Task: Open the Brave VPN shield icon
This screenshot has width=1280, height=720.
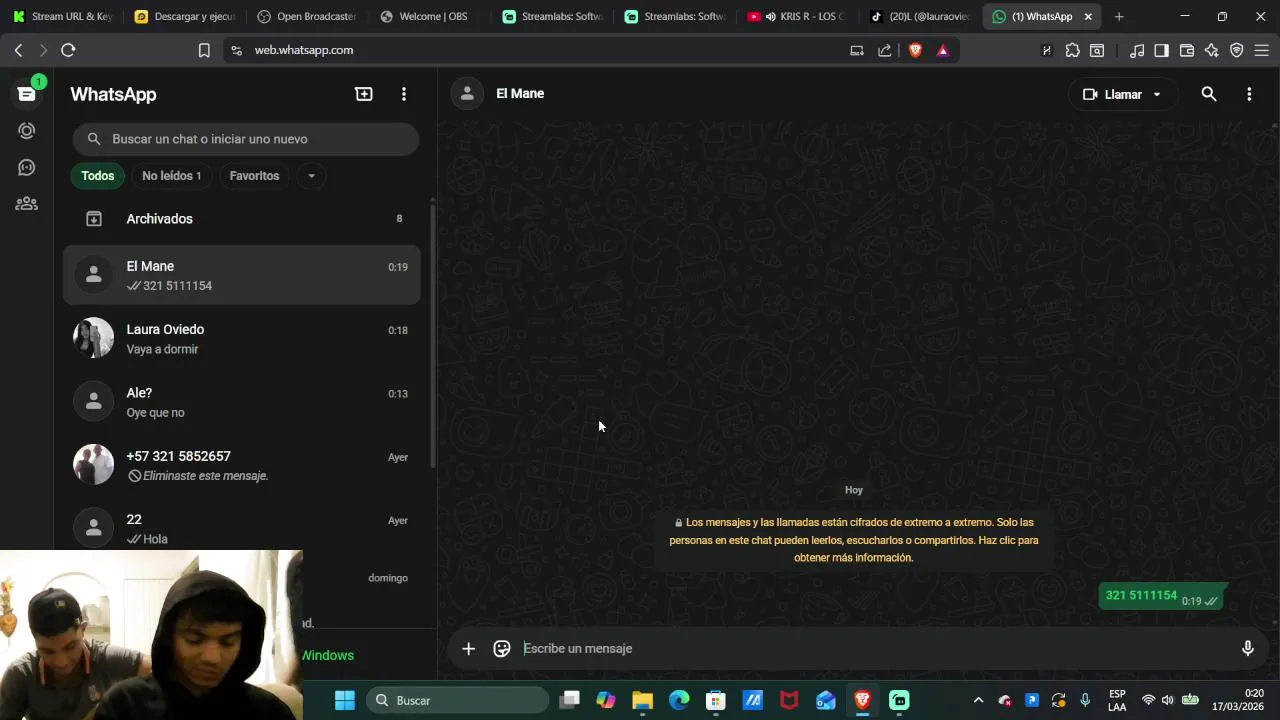Action: click(1237, 50)
